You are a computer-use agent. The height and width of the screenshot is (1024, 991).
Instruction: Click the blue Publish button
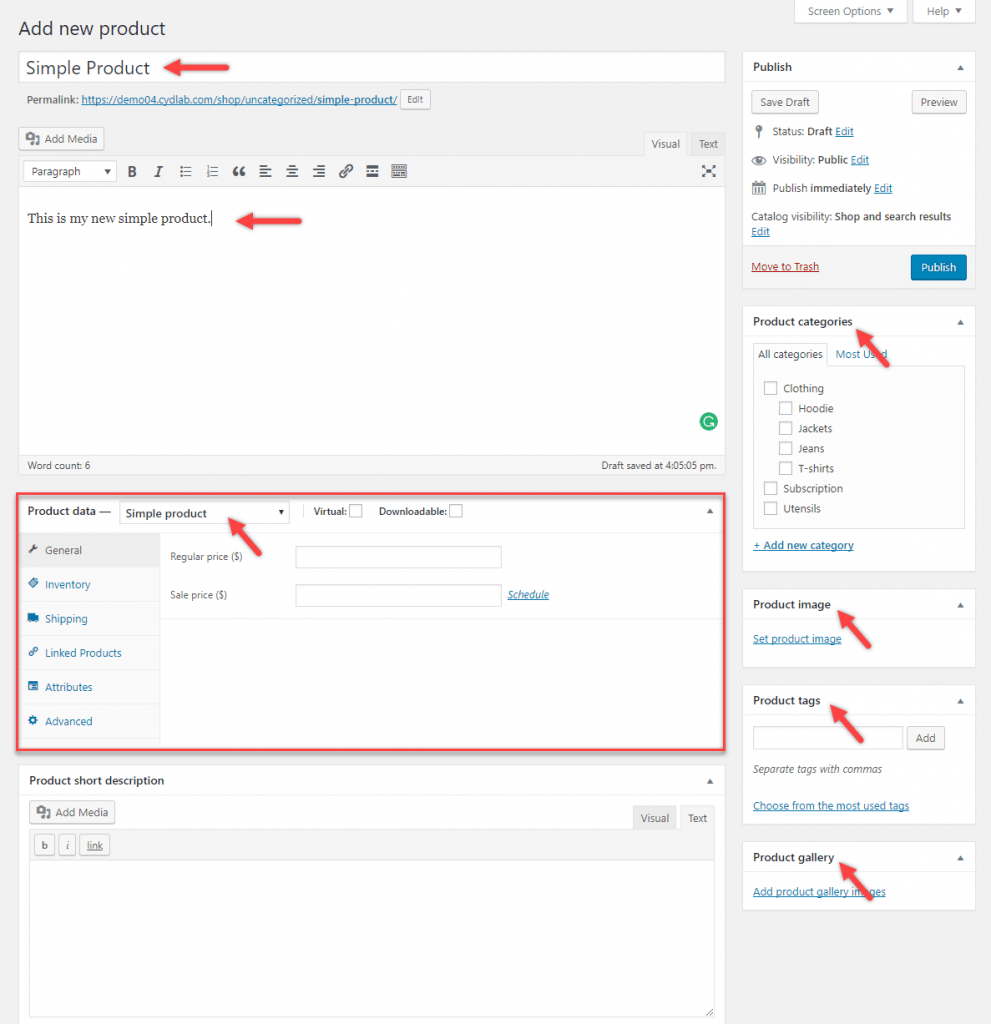point(938,267)
